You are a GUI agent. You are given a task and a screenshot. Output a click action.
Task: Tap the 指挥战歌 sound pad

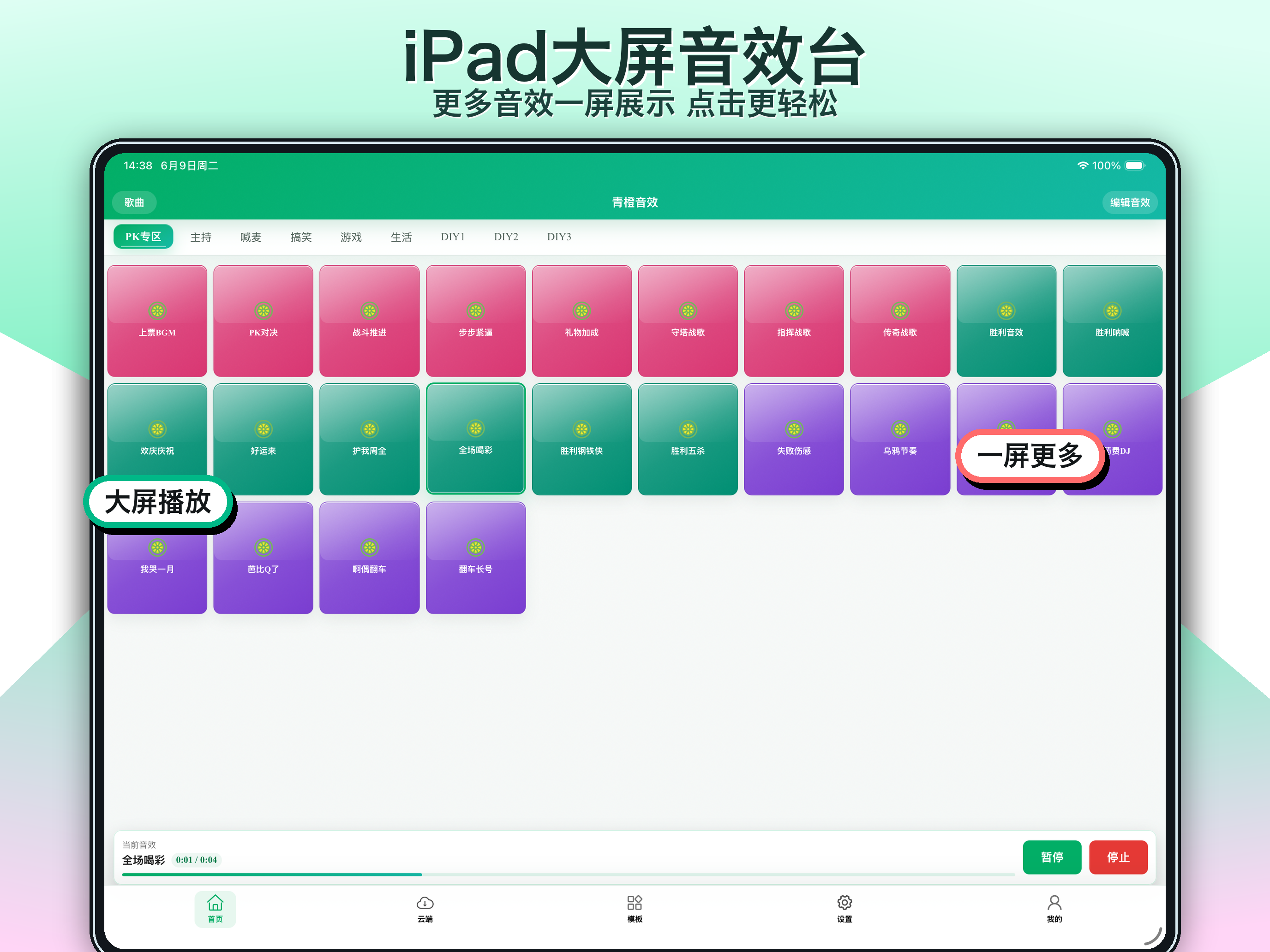coord(794,321)
